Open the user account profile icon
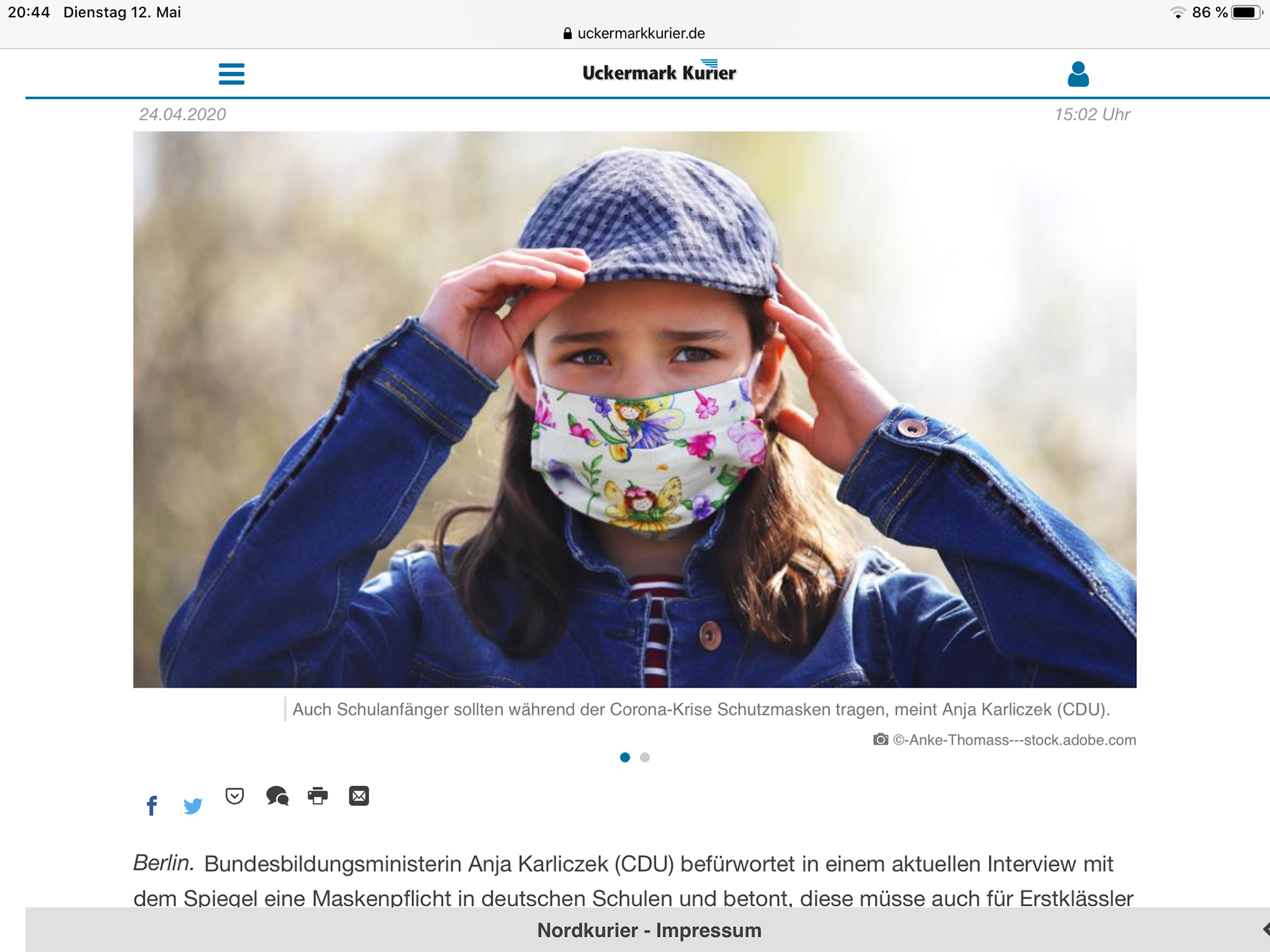The height and width of the screenshot is (952, 1270). [x=1078, y=74]
